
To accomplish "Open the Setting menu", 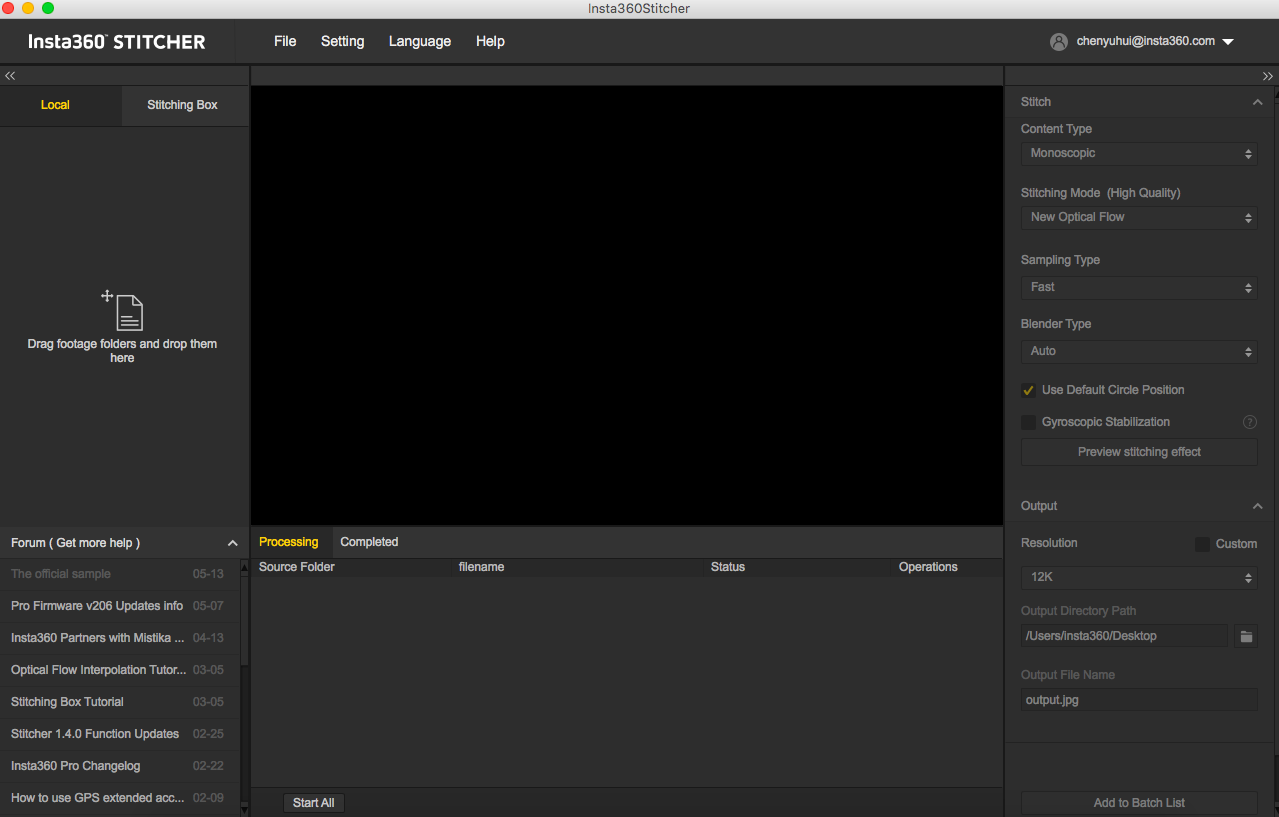I will pos(342,41).
